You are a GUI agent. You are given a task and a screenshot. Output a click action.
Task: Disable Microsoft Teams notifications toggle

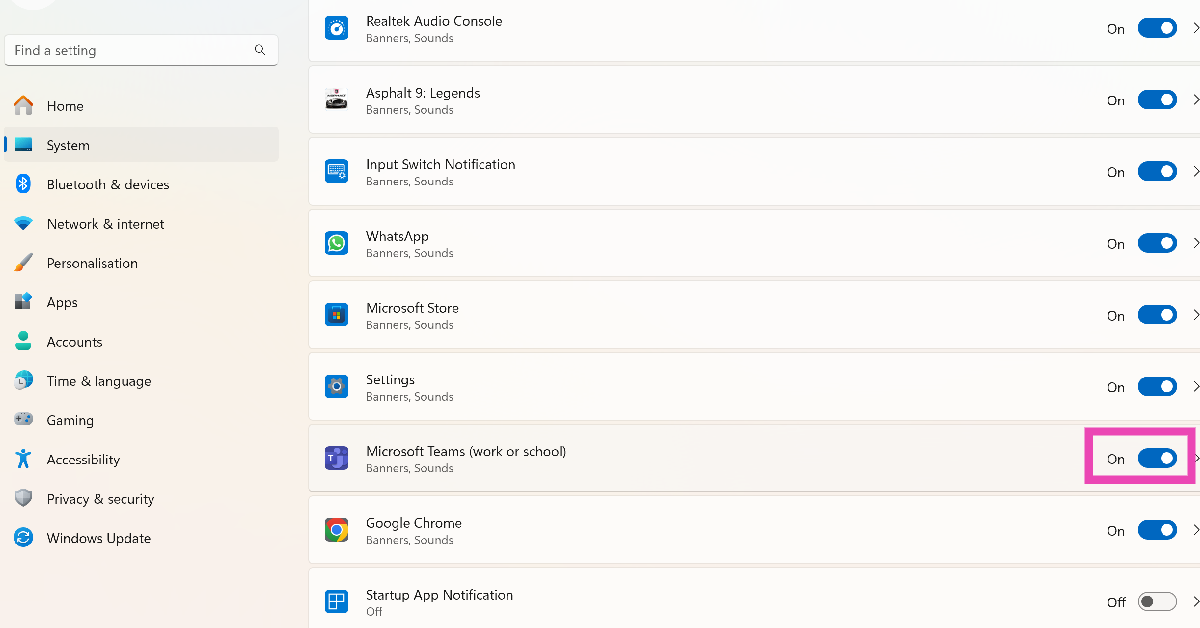(x=1157, y=459)
